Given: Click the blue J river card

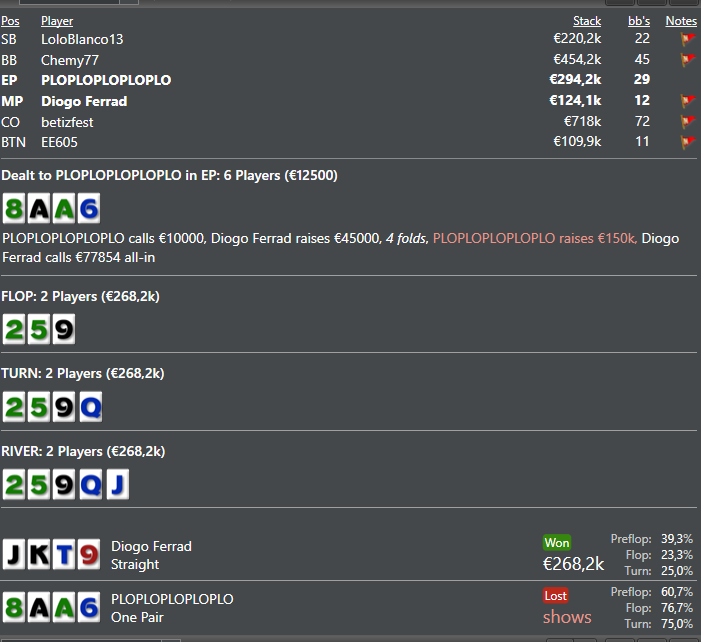Looking at the screenshot, I should click(x=116, y=485).
